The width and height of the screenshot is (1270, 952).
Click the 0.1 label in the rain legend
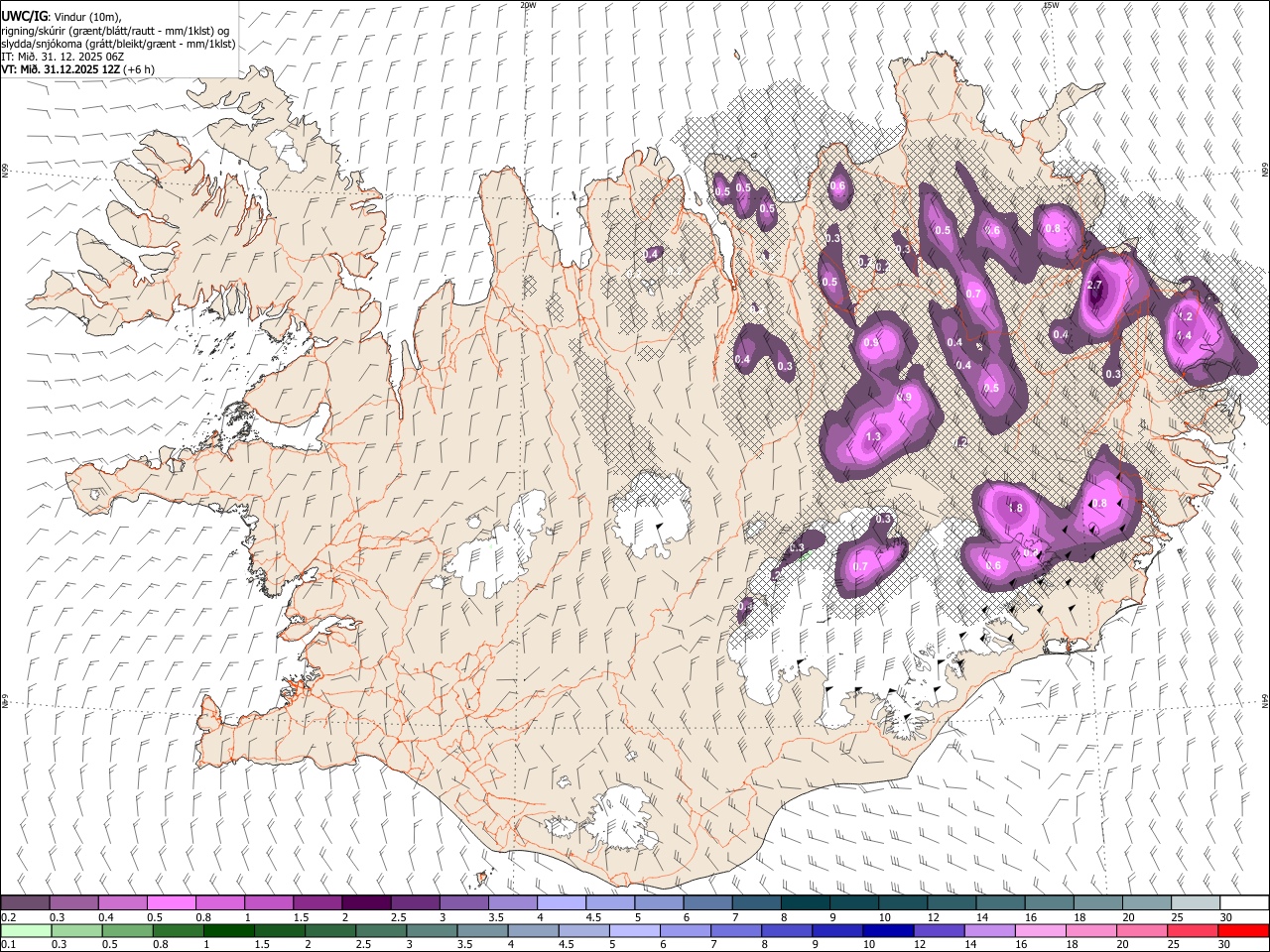[8, 945]
